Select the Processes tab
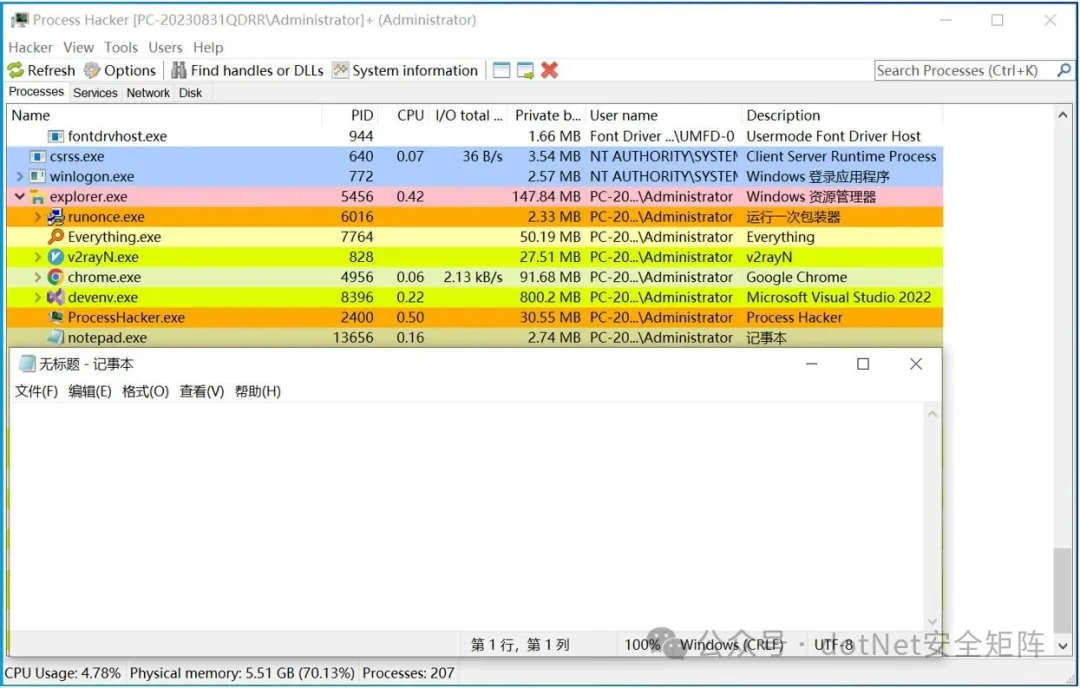Viewport: 1080px width, 688px height. point(37,92)
